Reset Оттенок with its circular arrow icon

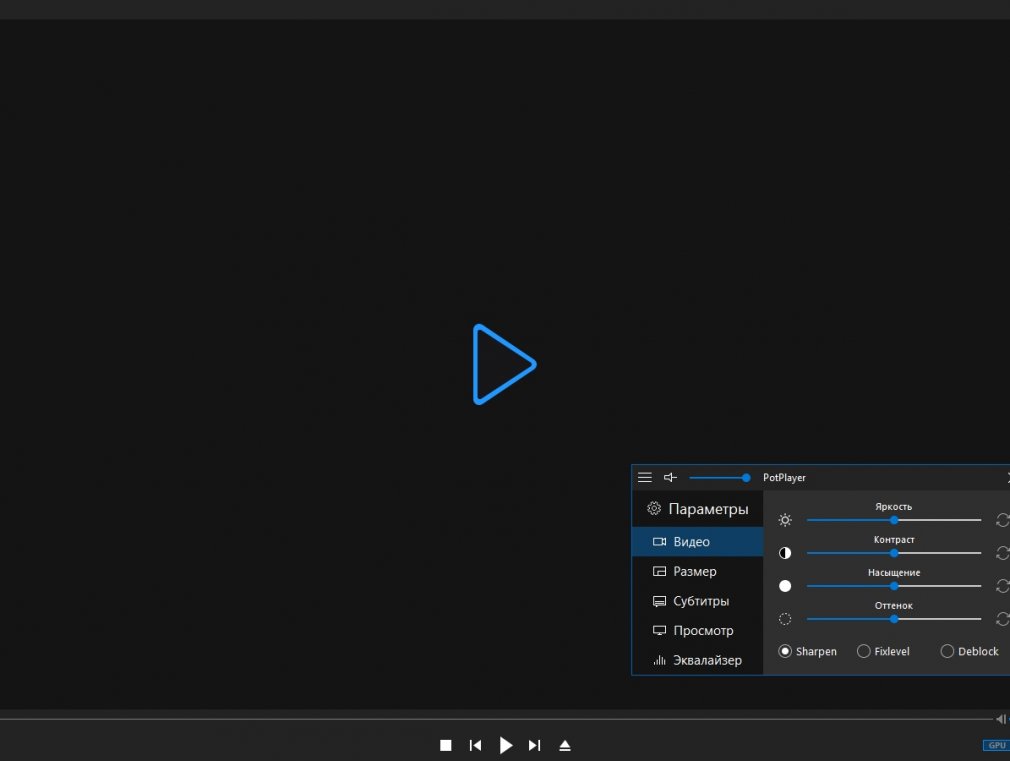click(1003, 619)
